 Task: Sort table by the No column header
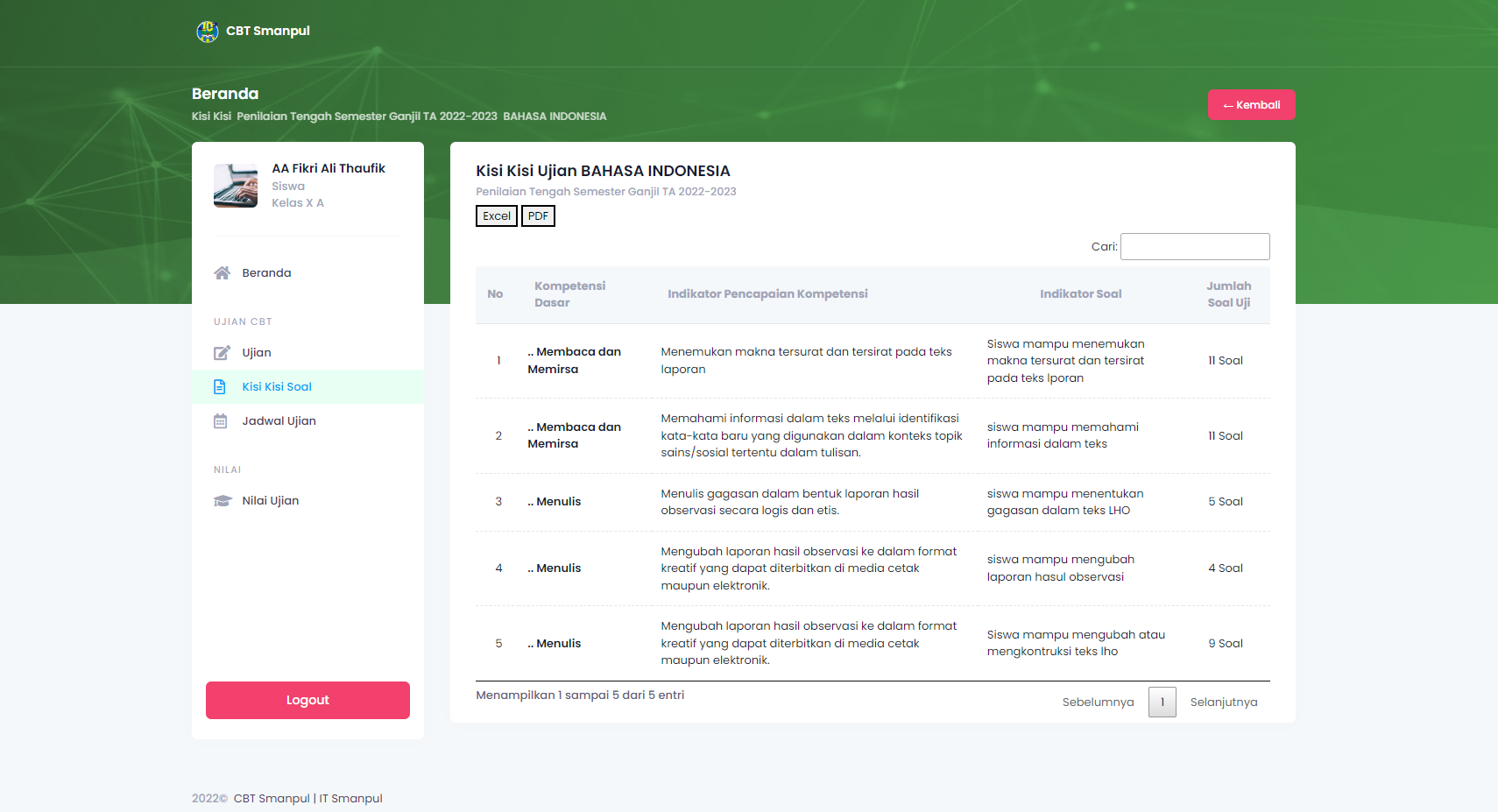click(495, 294)
